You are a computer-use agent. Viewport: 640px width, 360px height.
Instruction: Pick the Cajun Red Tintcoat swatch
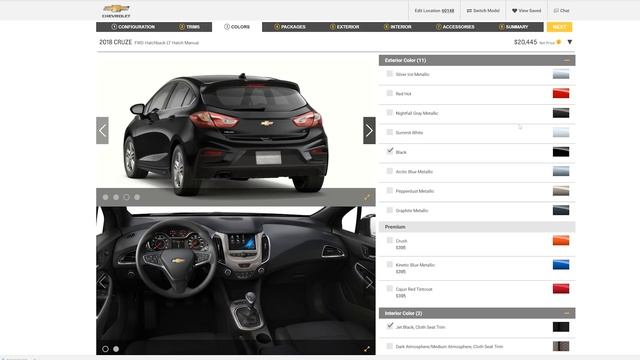coord(561,289)
